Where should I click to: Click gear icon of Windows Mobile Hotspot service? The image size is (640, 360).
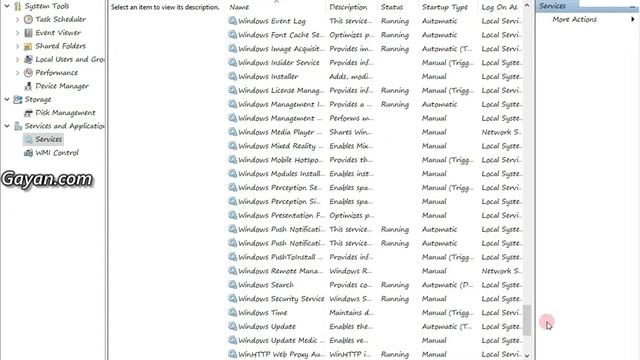(x=233, y=160)
